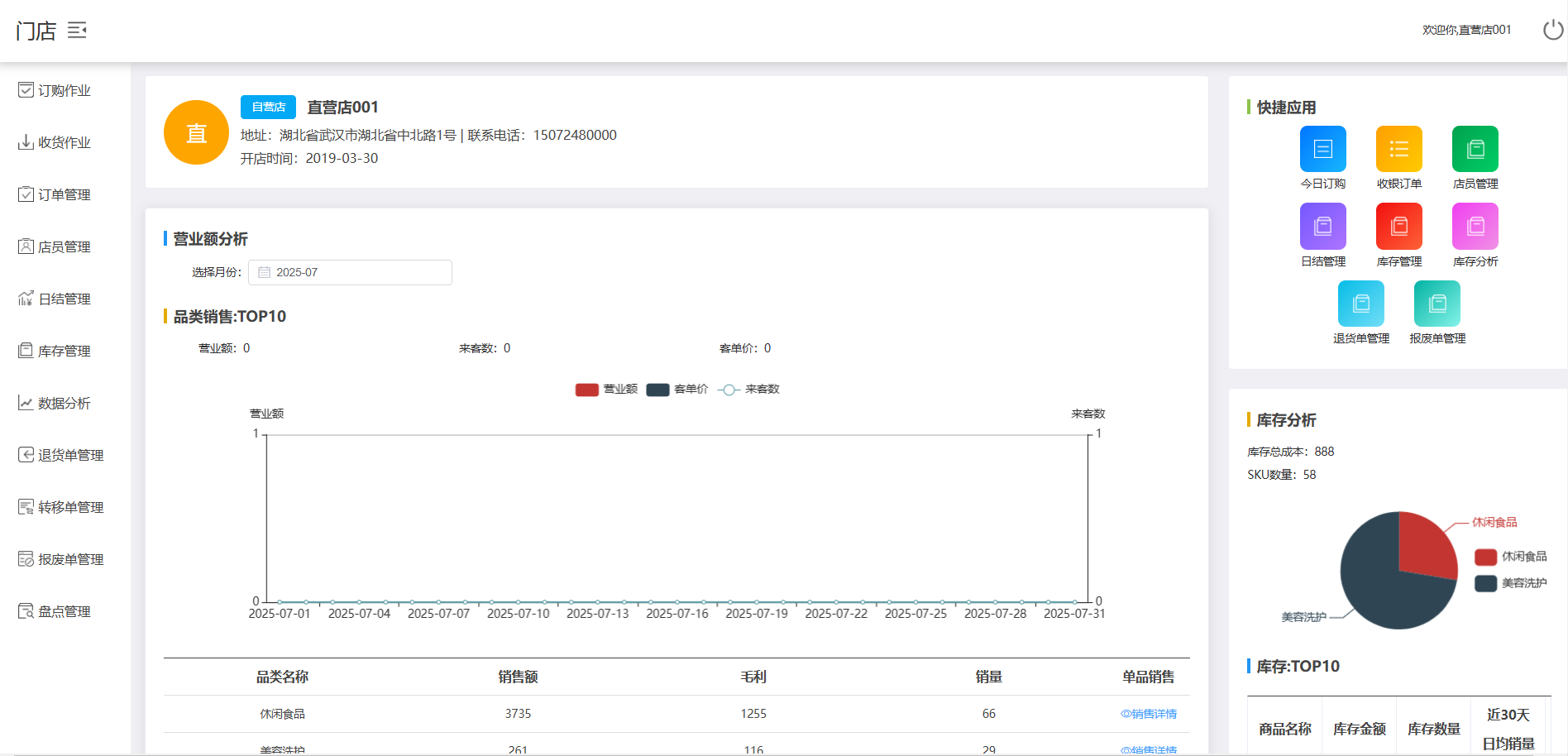Image resolution: width=1568 pixels, height=756 pixels.
Task: Toggle the 客单价 series in chart legend
Action: (x=657, y=390)
